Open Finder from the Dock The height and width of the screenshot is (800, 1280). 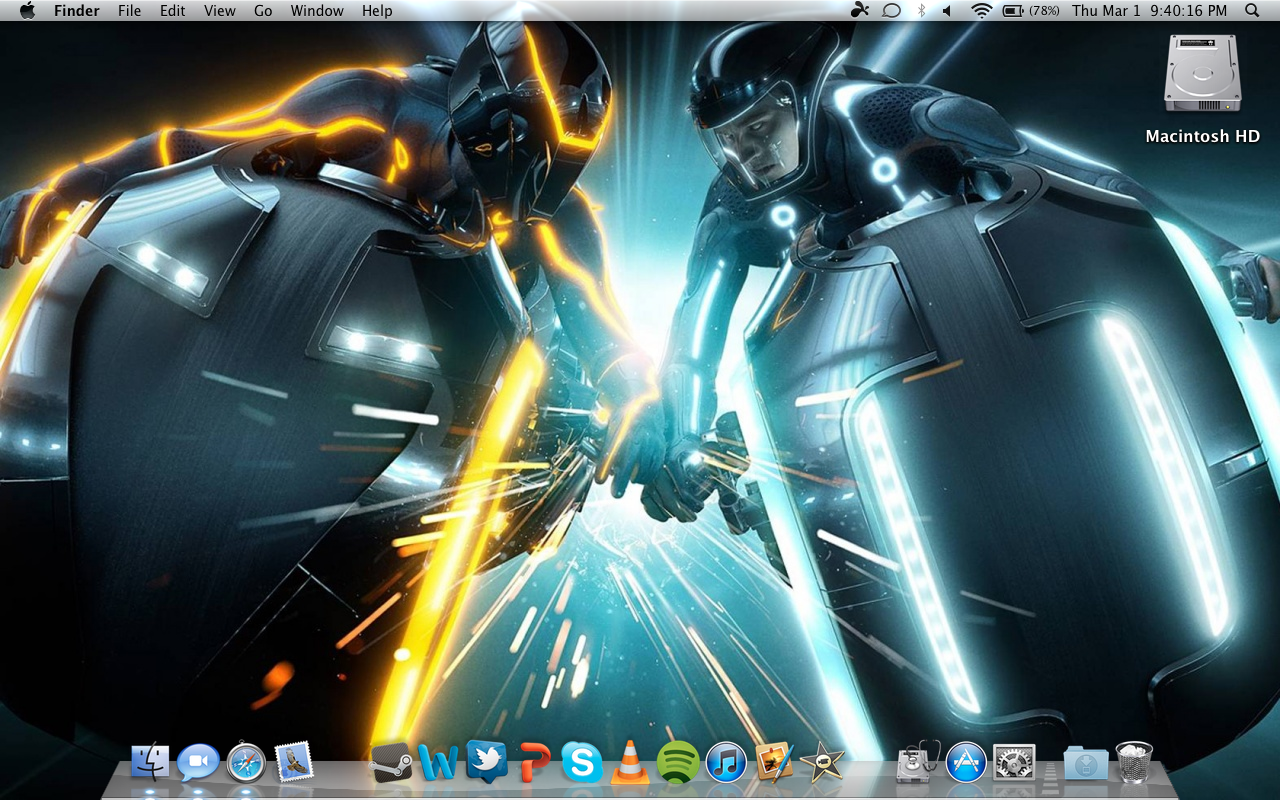pos(150,762)
